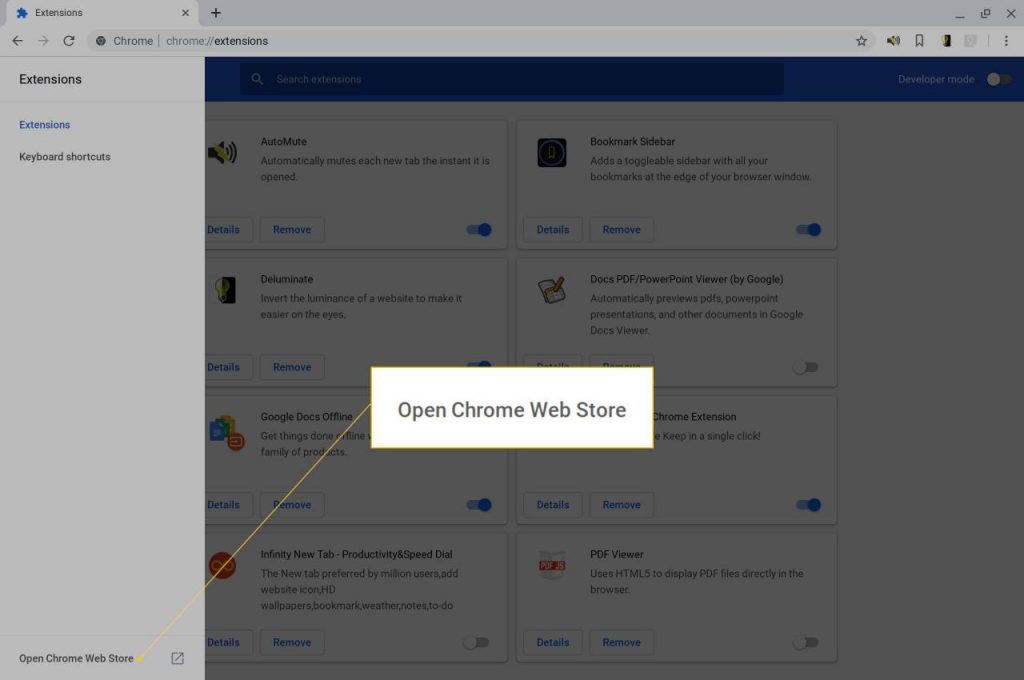The height and width of the screenshot is (680, 1024).
Task: Open Chrome Web Store link
Action: [x=76, y=658]
